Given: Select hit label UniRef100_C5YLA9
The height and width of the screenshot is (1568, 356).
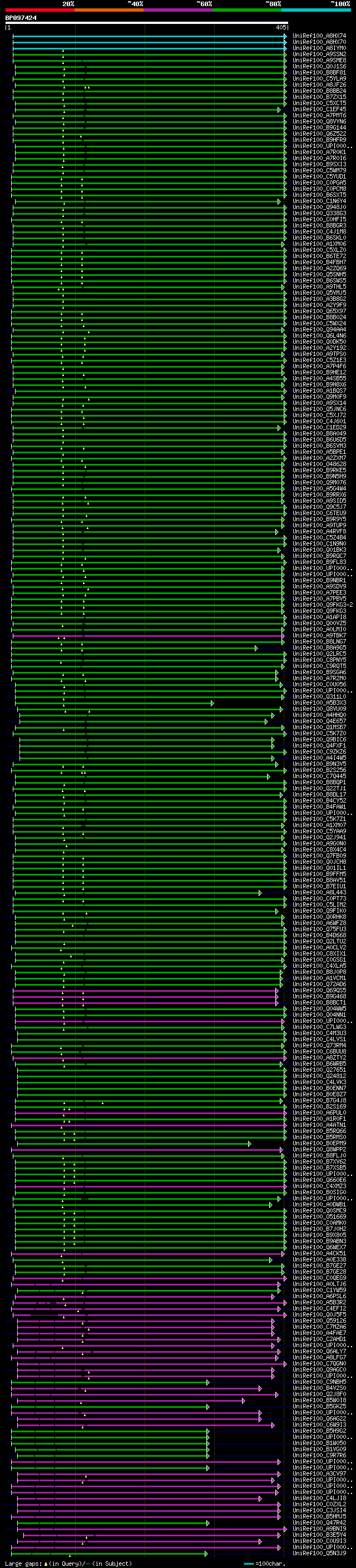Looking at the screenshot, I should 319,78.
